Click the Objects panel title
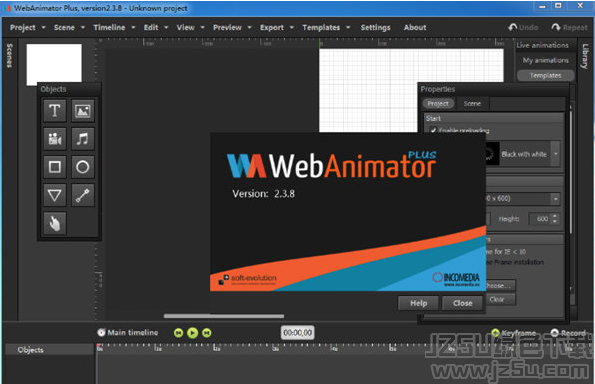The width and height of the screenshot is (595, 384). coord(54,89)
